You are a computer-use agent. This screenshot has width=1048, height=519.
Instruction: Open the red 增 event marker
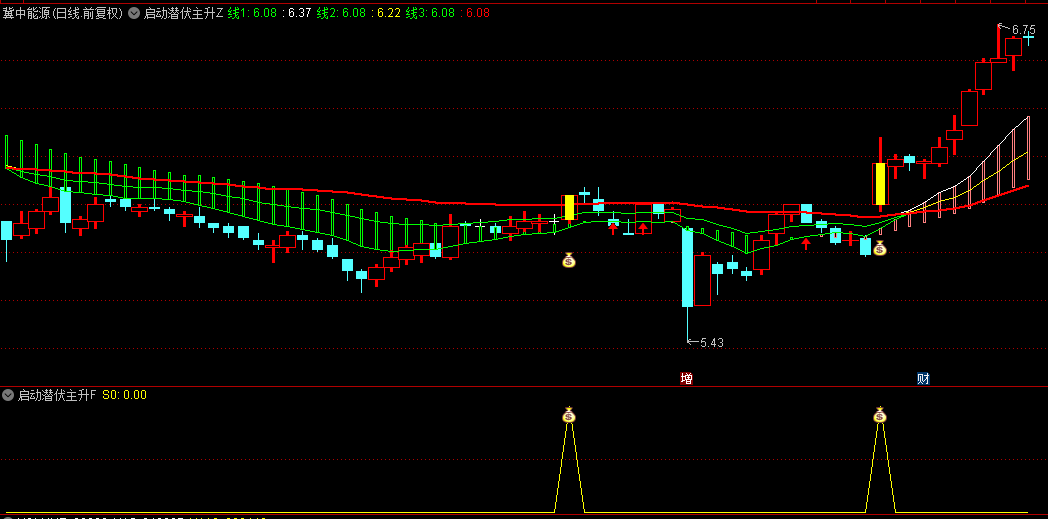pos(686,379)
